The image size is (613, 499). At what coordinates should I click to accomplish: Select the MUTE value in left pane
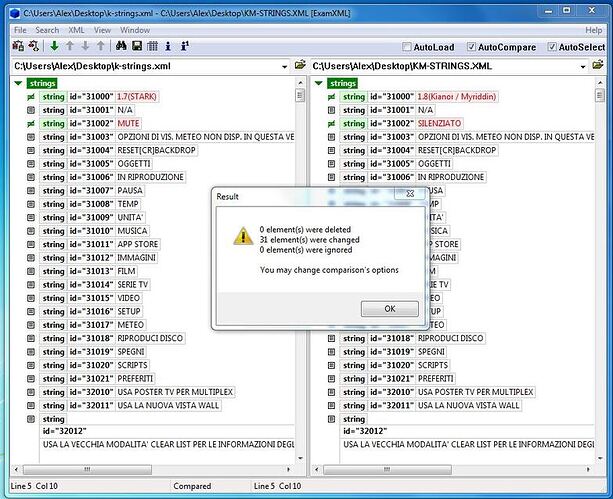pos(128,124)
